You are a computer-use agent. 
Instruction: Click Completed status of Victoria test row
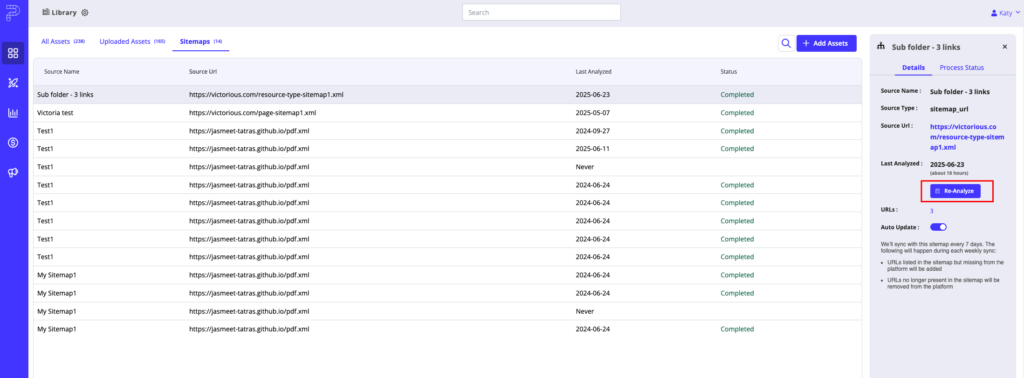(x=737, y=112)
